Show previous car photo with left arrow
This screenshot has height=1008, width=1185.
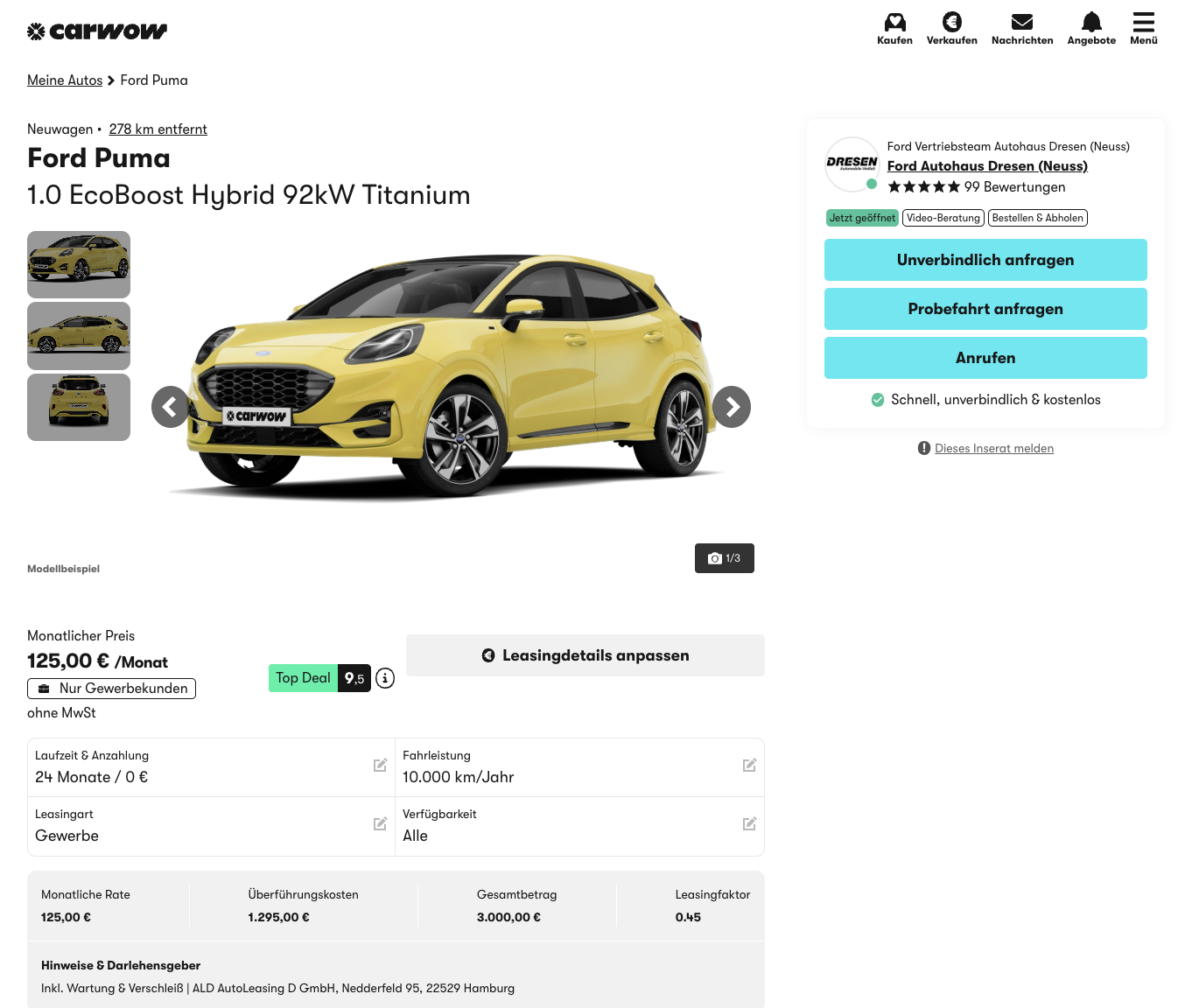pos(170,407)
